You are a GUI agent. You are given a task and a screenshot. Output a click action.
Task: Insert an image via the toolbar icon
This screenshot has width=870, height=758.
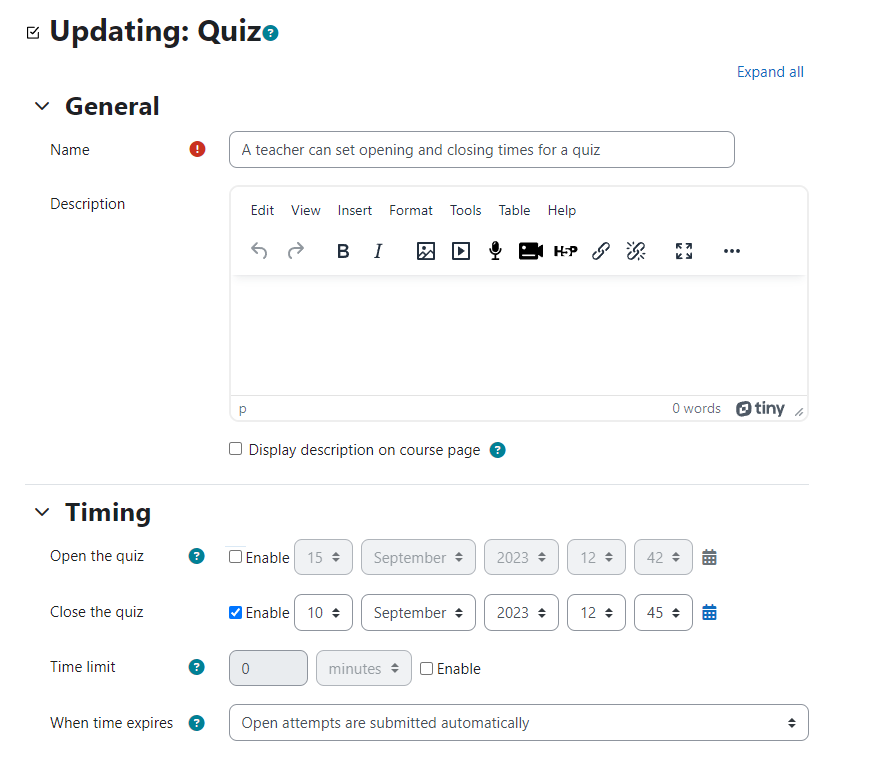426,251
